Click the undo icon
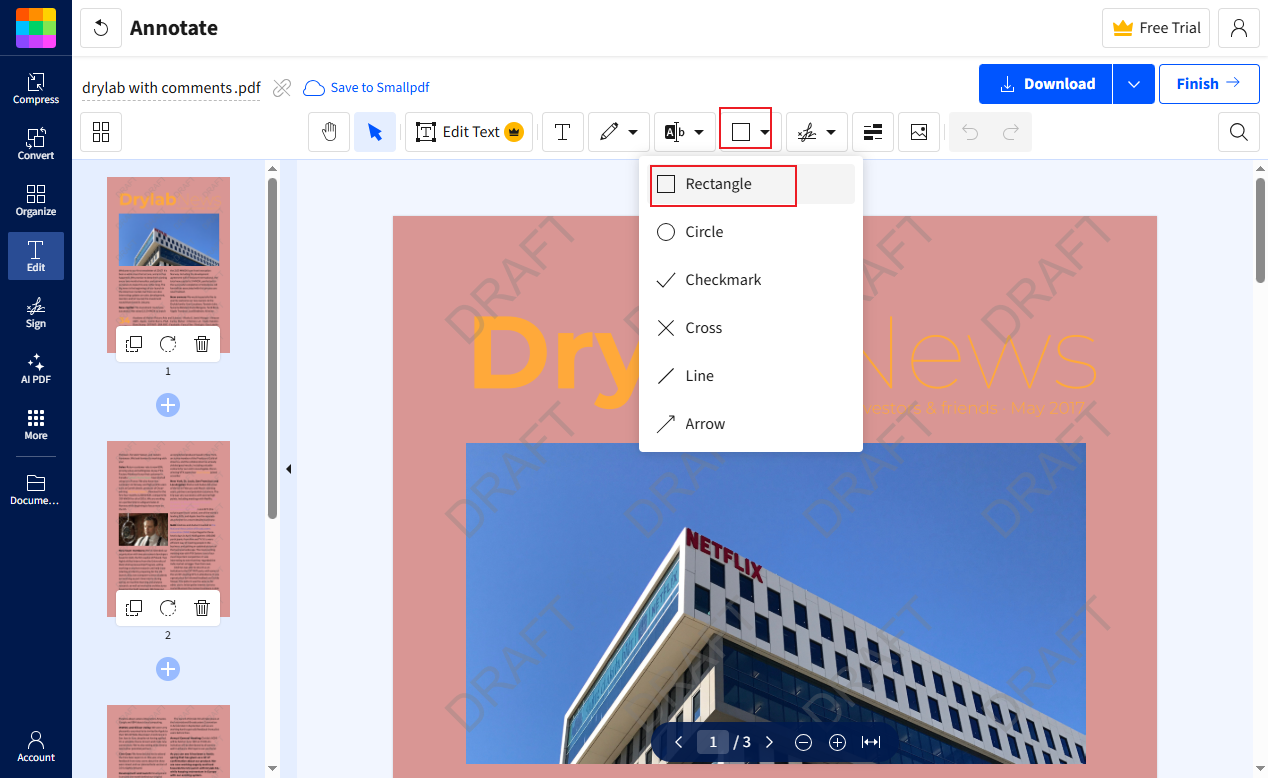 point(969,131)
